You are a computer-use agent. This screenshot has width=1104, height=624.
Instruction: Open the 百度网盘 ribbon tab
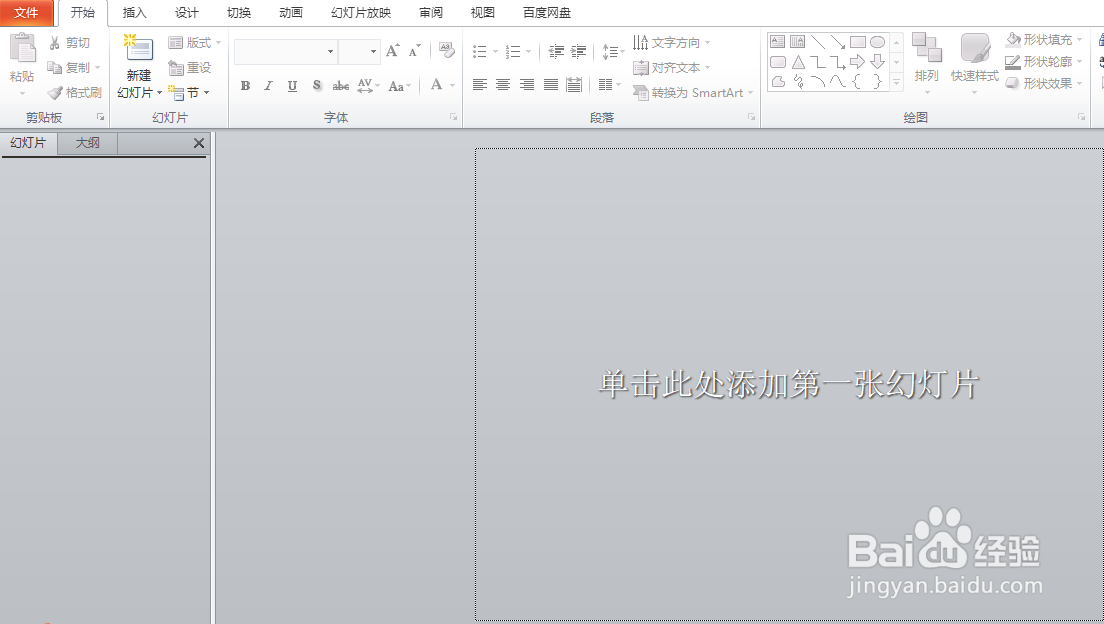546,12
